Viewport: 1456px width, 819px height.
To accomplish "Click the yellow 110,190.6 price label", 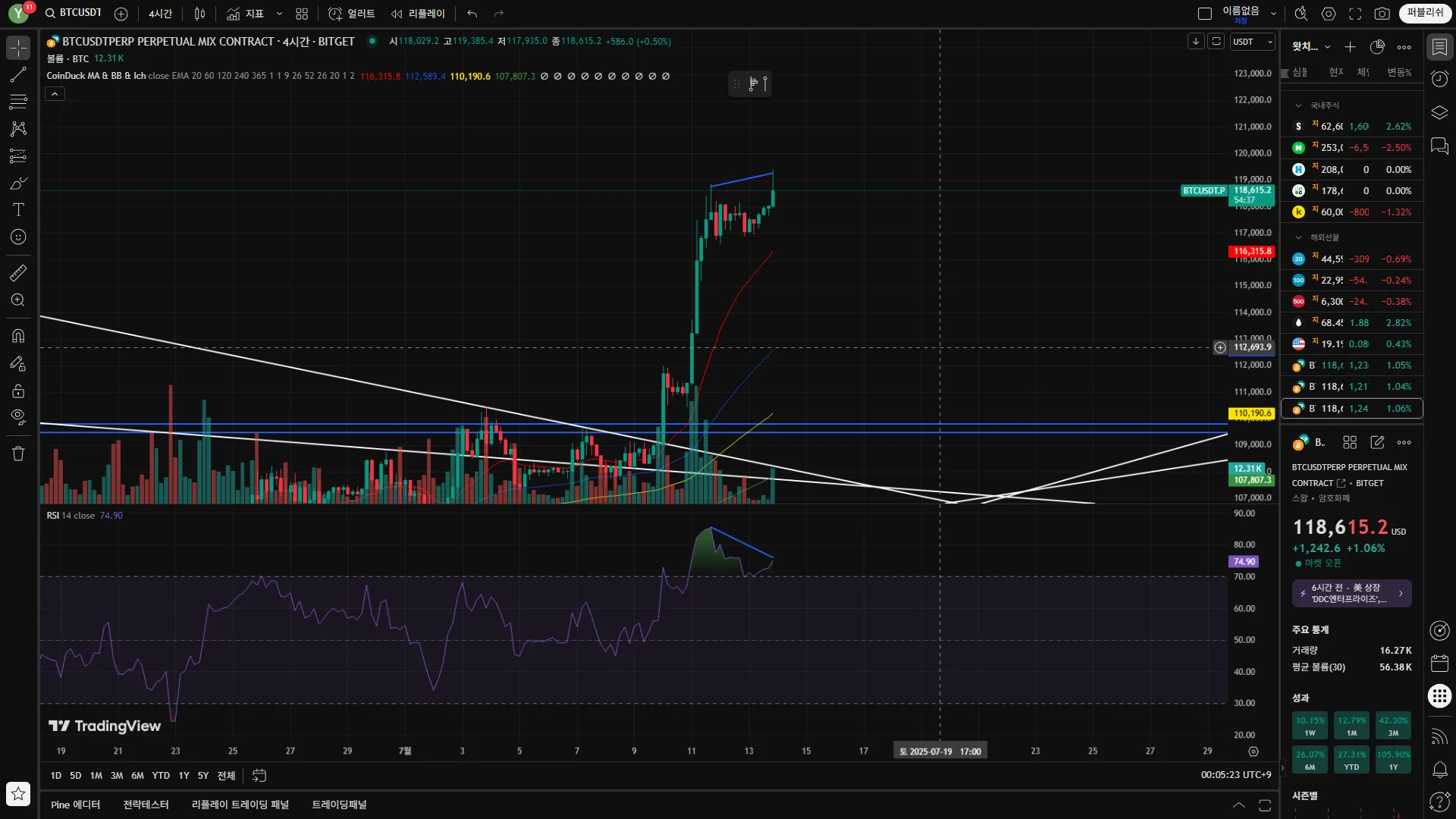I will coord(1251,413).
